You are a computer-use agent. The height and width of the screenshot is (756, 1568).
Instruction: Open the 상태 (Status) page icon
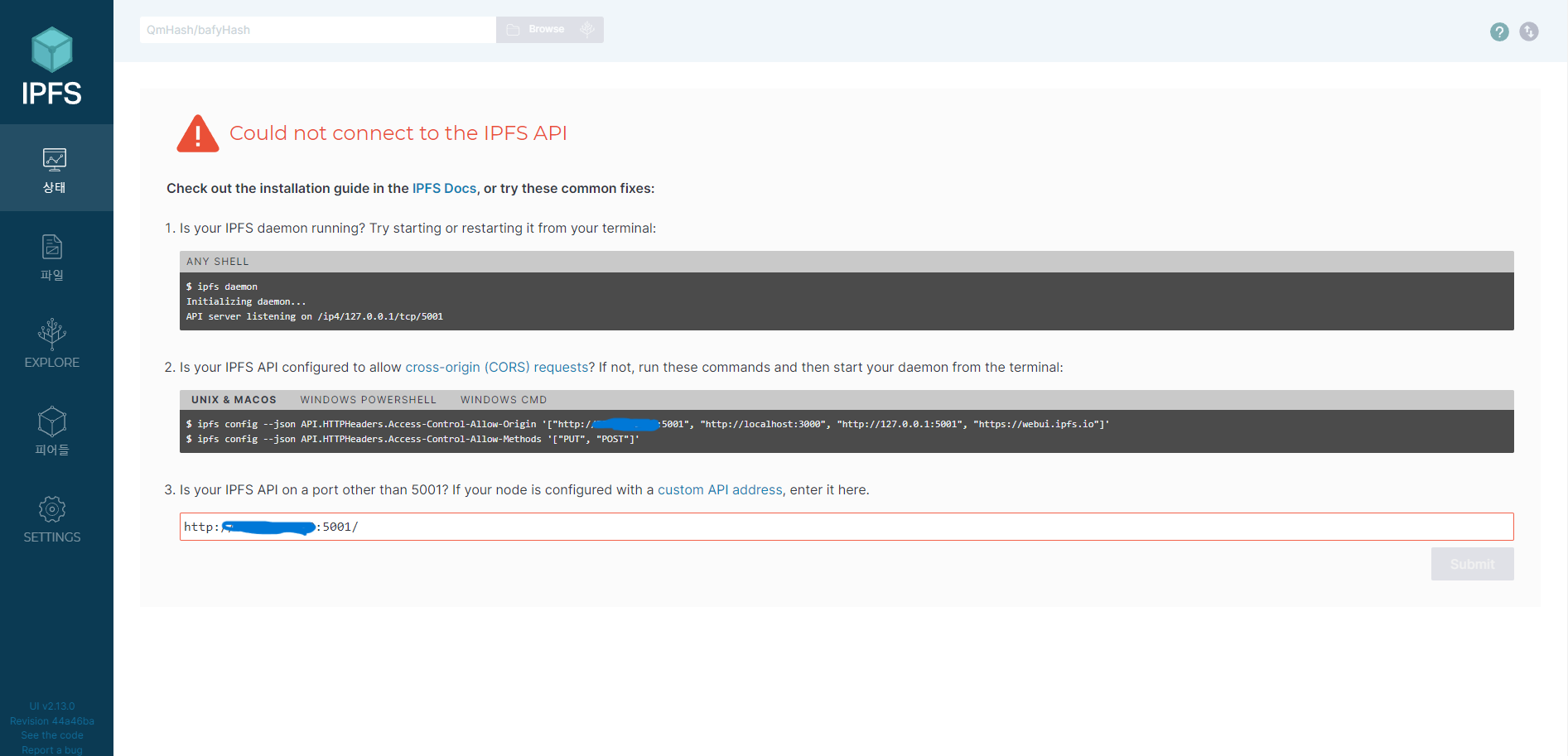click(55, 159)
